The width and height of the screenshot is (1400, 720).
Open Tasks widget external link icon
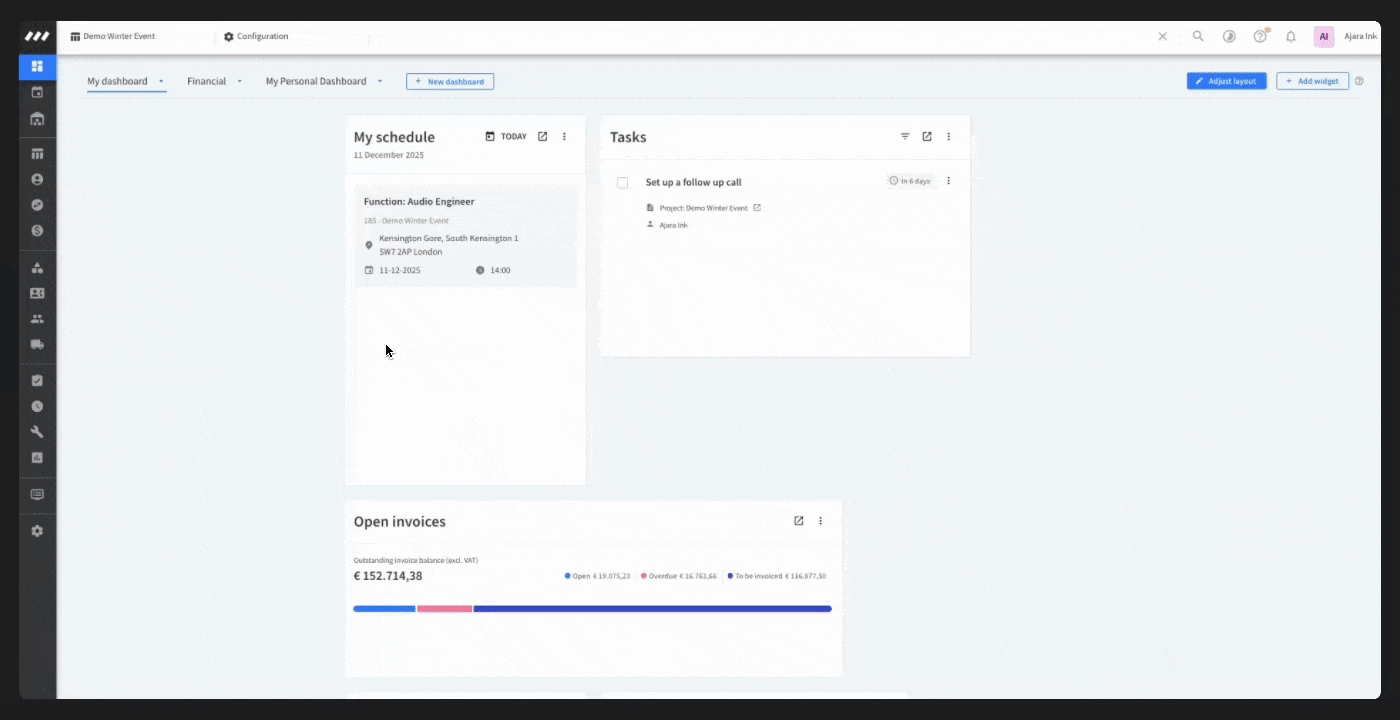coord(927,137)
